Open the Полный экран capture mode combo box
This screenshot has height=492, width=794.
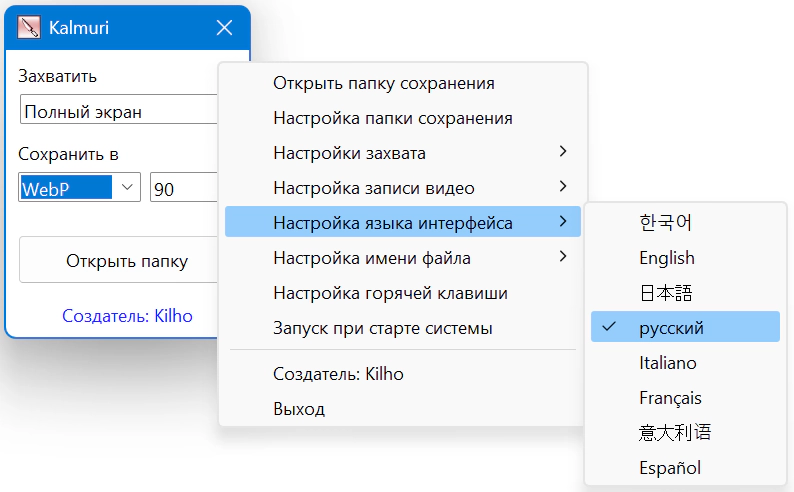pyautogui.click(x=119, y=109)
